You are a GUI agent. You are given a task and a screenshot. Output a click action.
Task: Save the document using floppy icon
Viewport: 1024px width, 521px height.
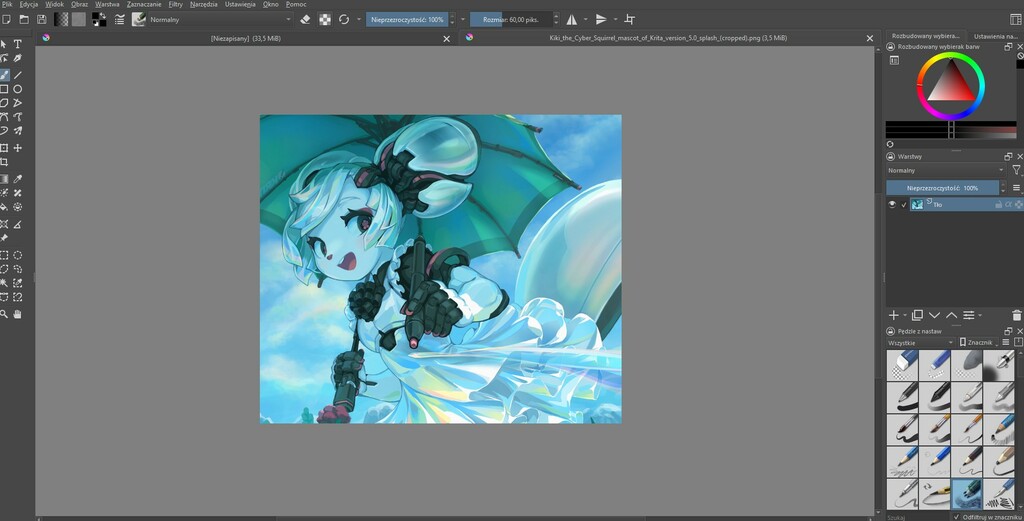tap(42, 20)
